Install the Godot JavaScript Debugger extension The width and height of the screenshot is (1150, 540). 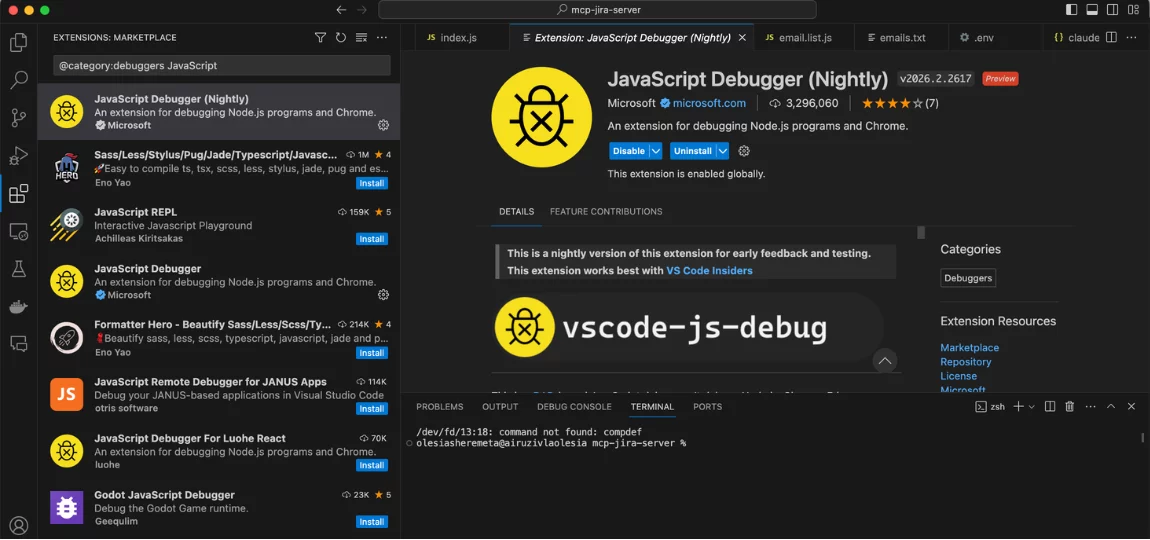click(372, 522)
